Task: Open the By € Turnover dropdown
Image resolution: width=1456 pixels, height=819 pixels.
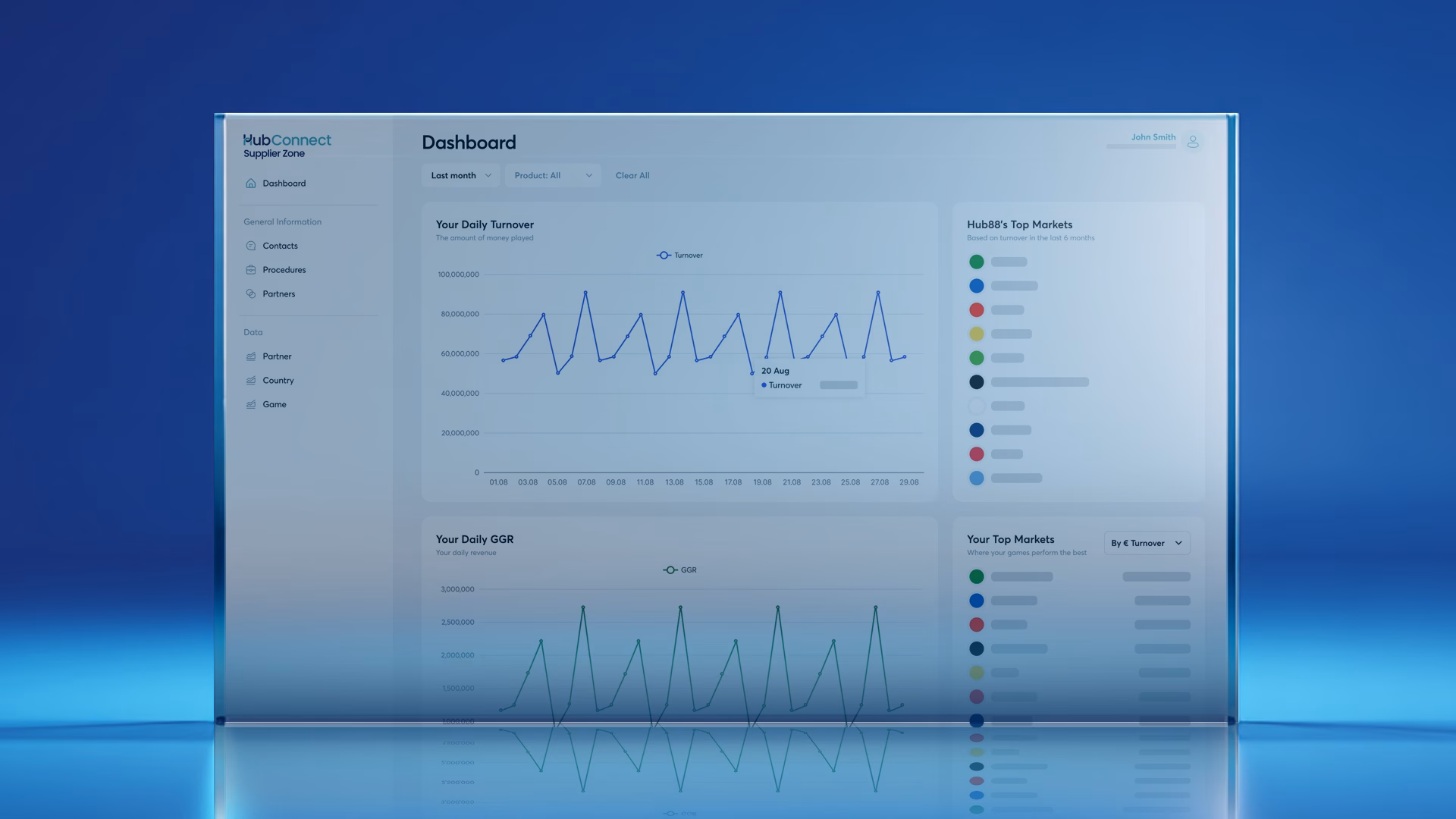Action: pos(1147,543)
